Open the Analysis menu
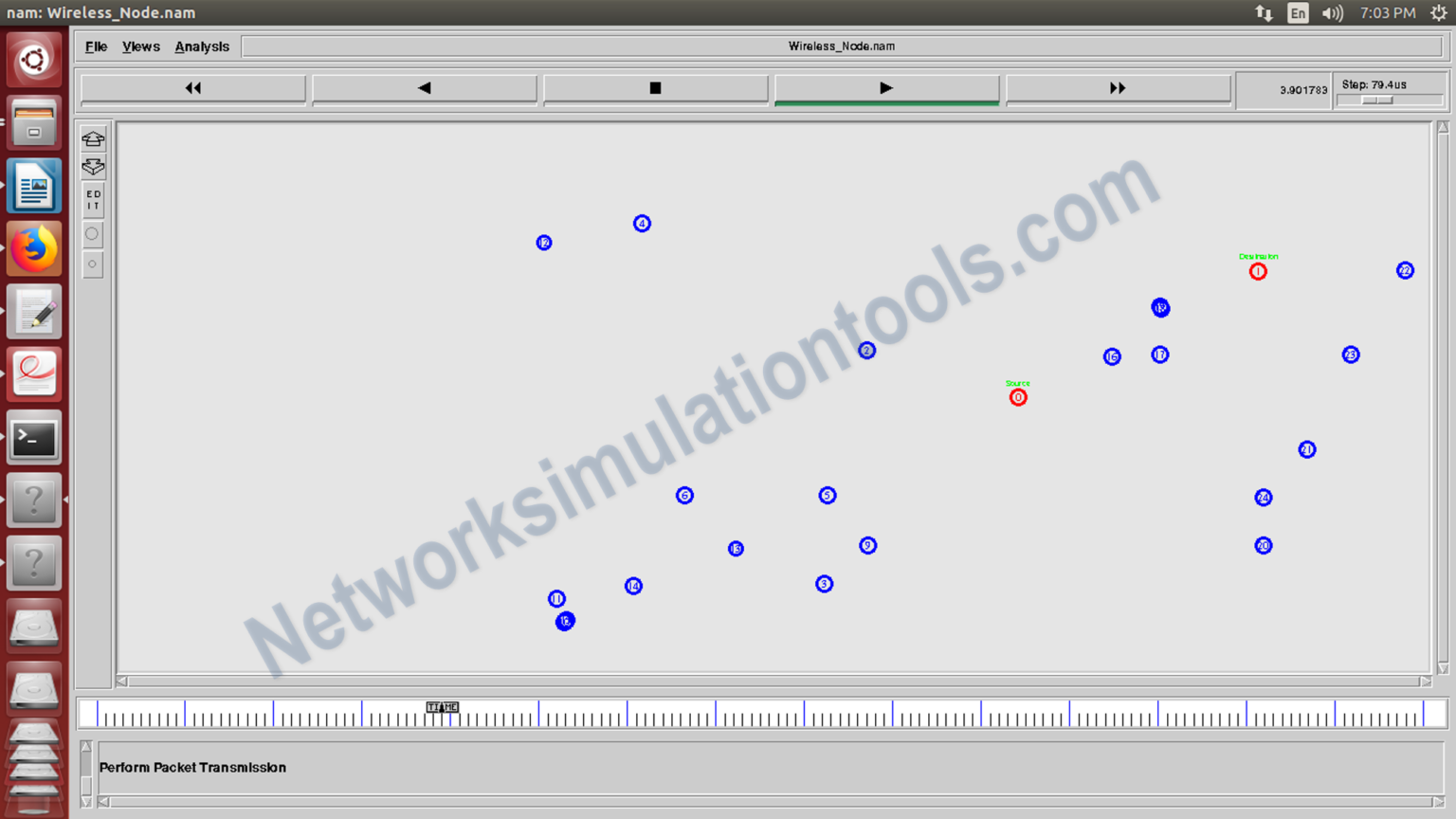 pyautogui.click(x=202, y=45)
